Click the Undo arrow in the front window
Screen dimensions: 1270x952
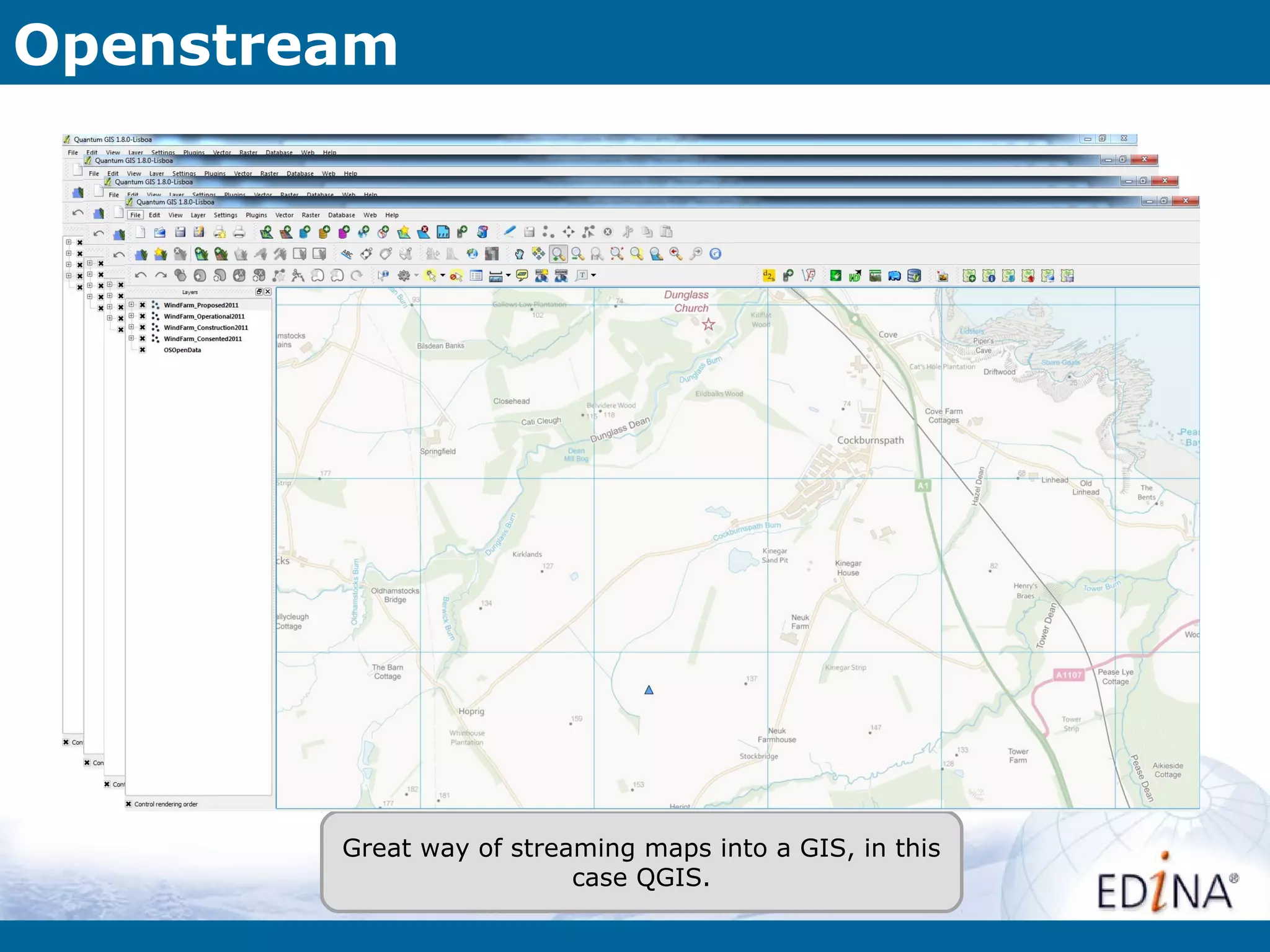tap(141, 276)
